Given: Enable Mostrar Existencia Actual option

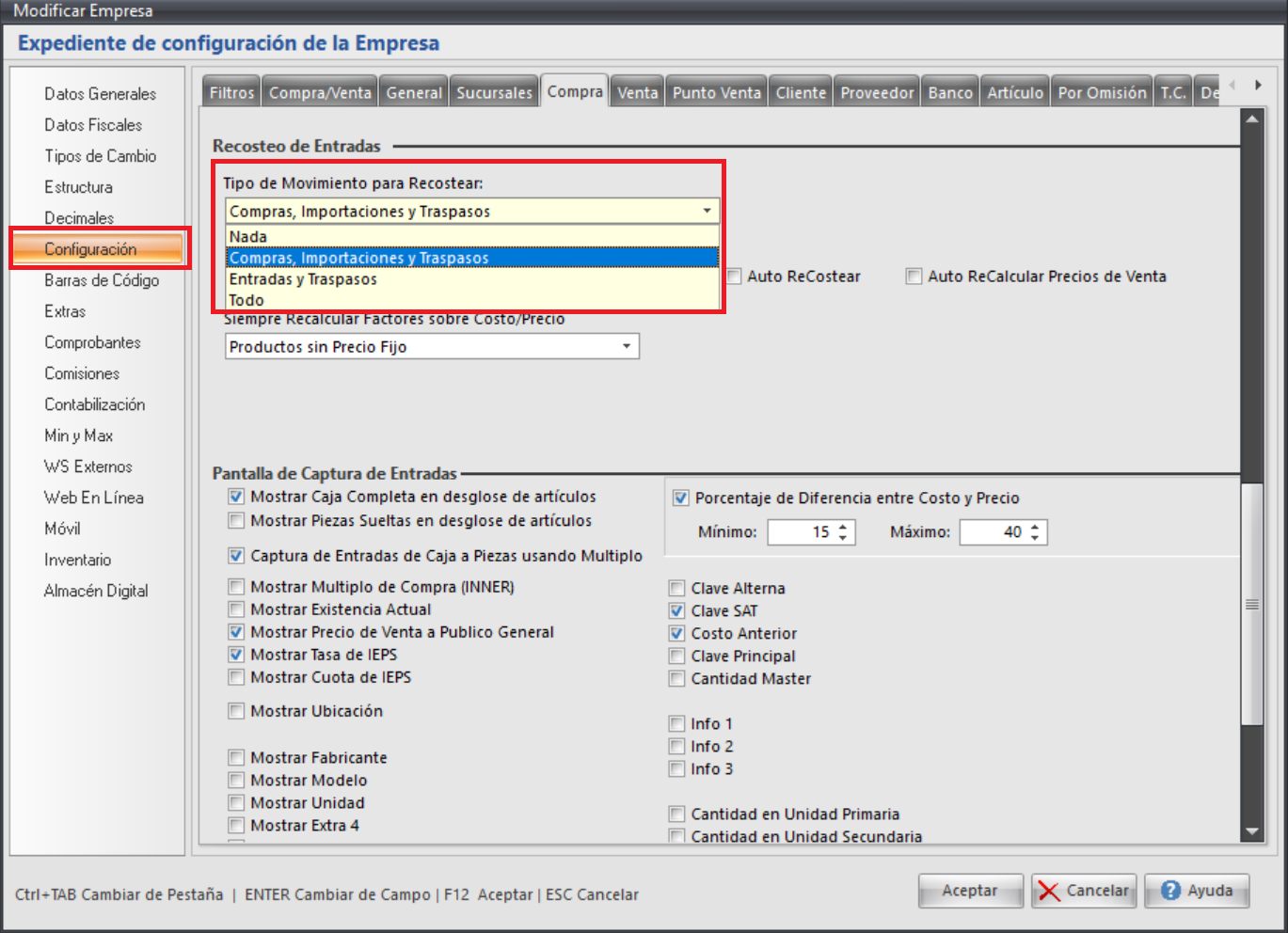Looking at the screenshot, I should pyautogui.click(x=237, y=609).
